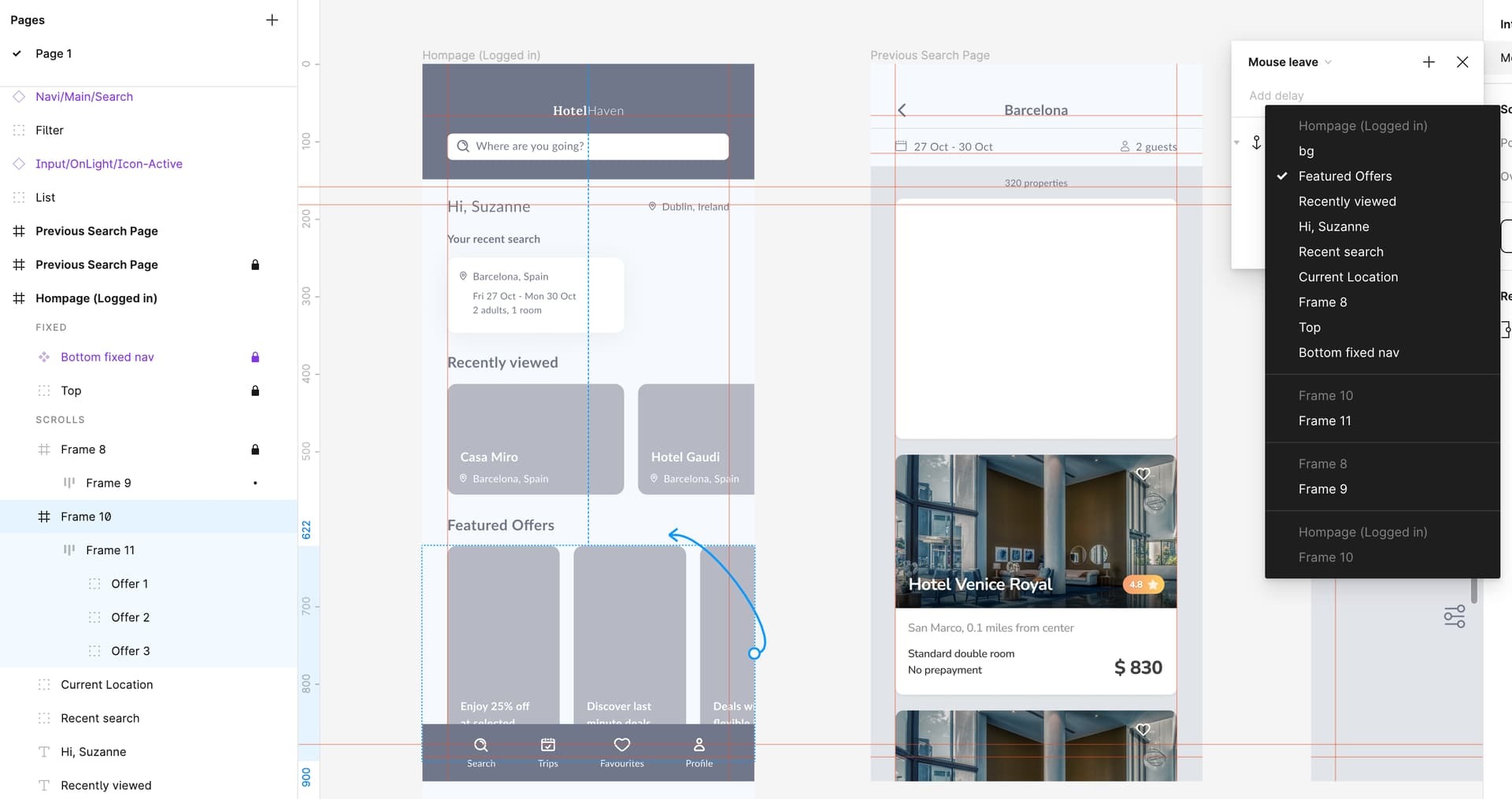Click Bottom fixed nav component icon

coord(44,357)
